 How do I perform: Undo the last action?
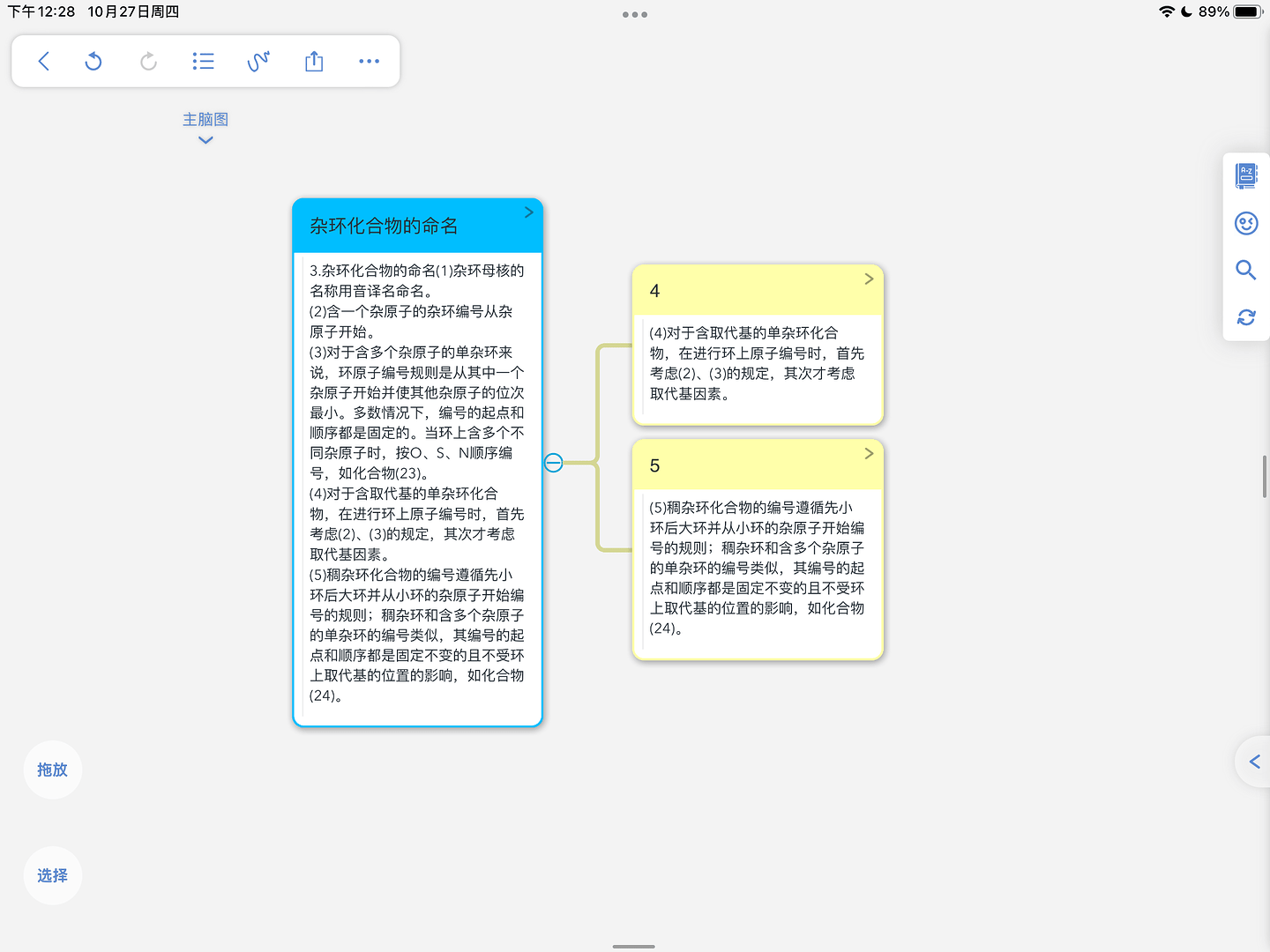pyautogui.click(x=93, y=61)
